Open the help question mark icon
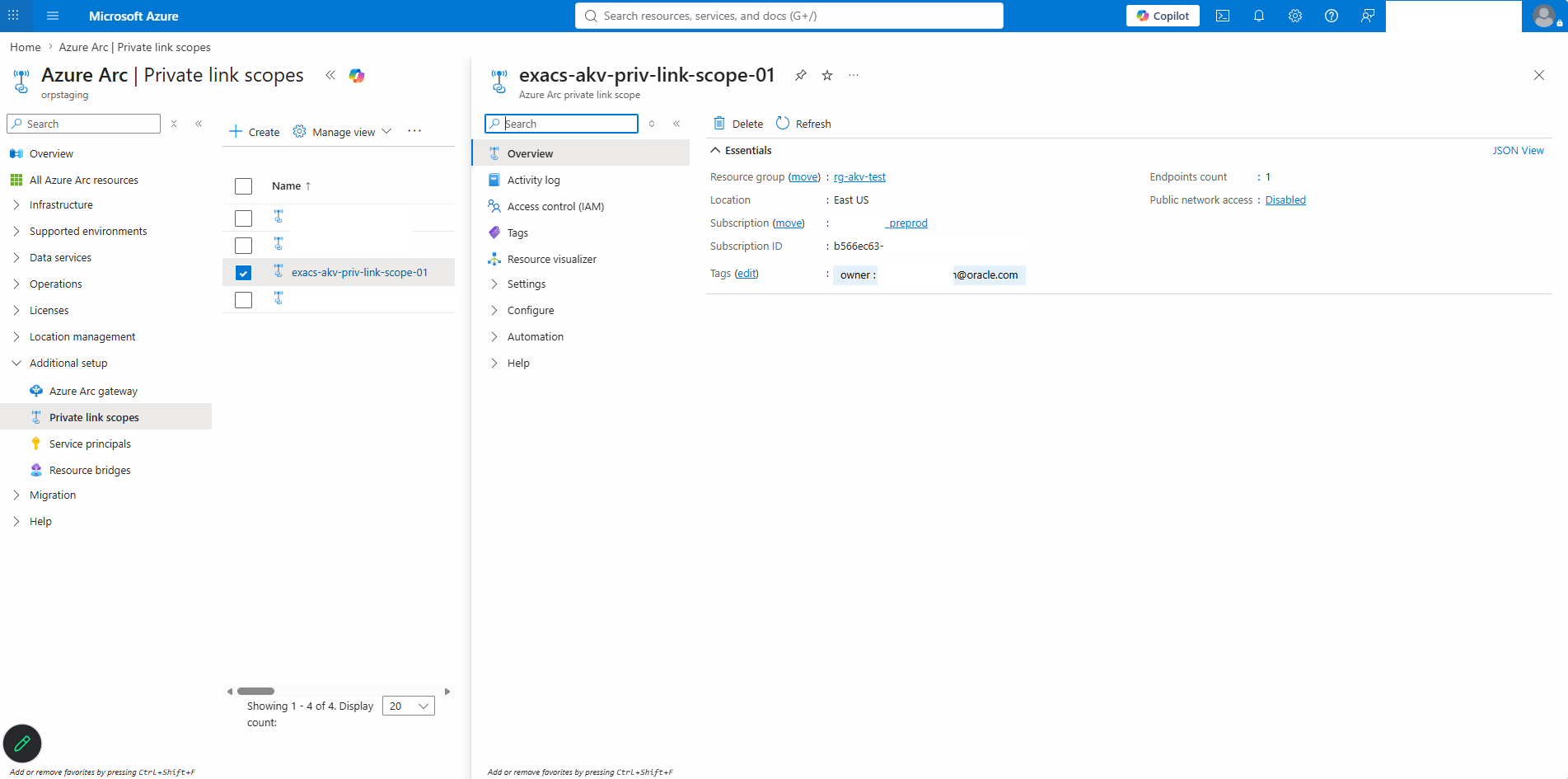Screen dimensions: 1568x779 tap(1332, 16)
